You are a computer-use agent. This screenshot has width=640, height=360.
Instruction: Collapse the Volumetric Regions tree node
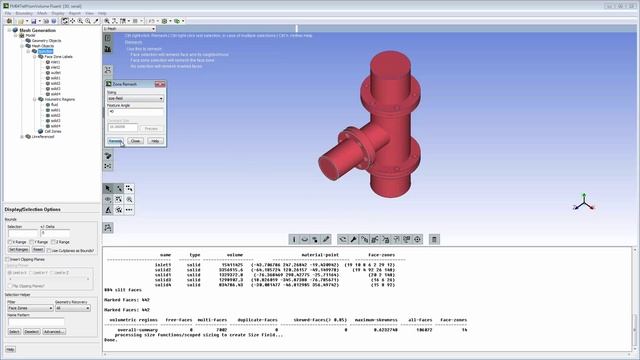click(x=35, y=99)
